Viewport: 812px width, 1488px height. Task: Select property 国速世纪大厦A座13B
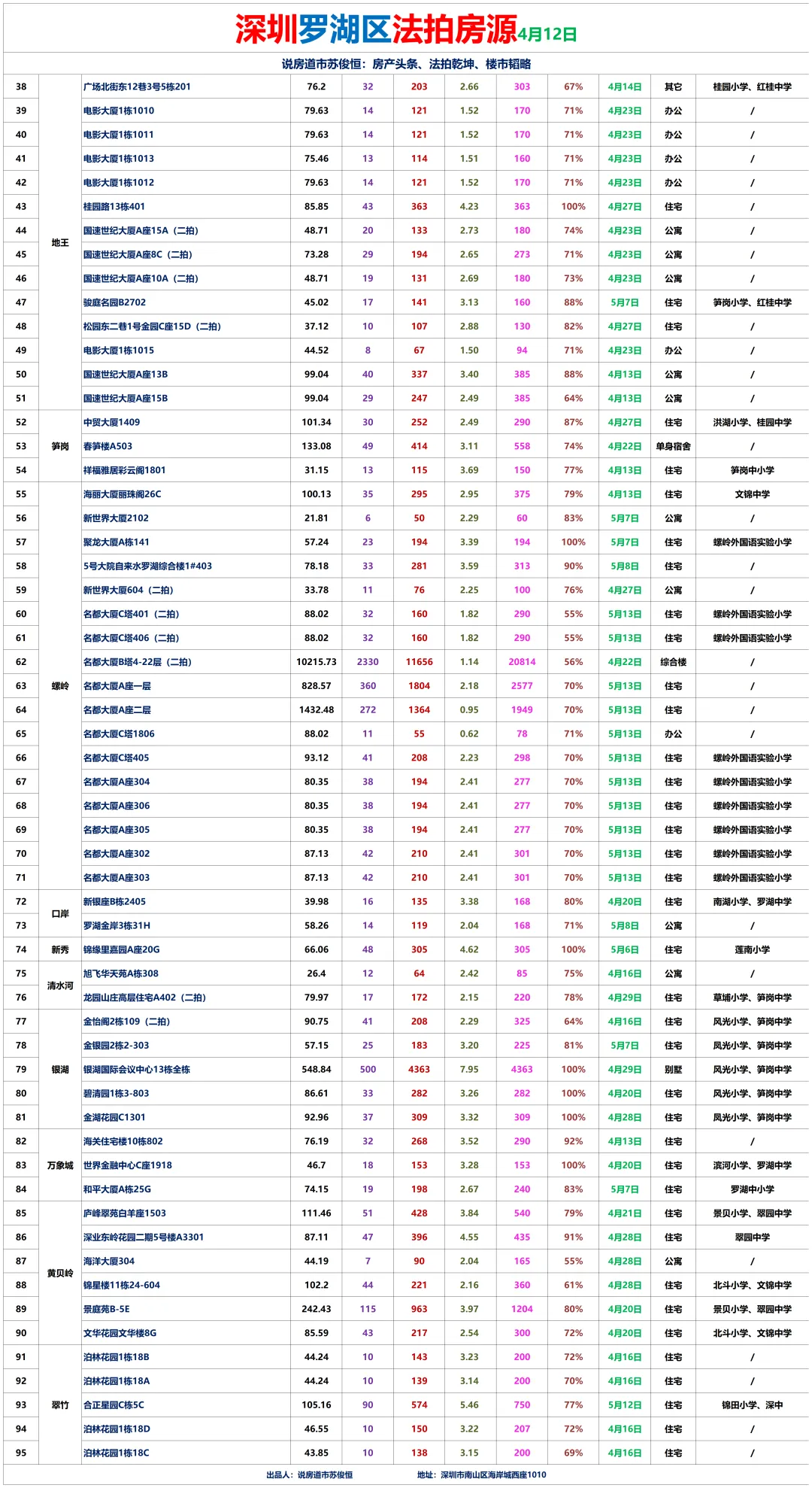[126, 375]
